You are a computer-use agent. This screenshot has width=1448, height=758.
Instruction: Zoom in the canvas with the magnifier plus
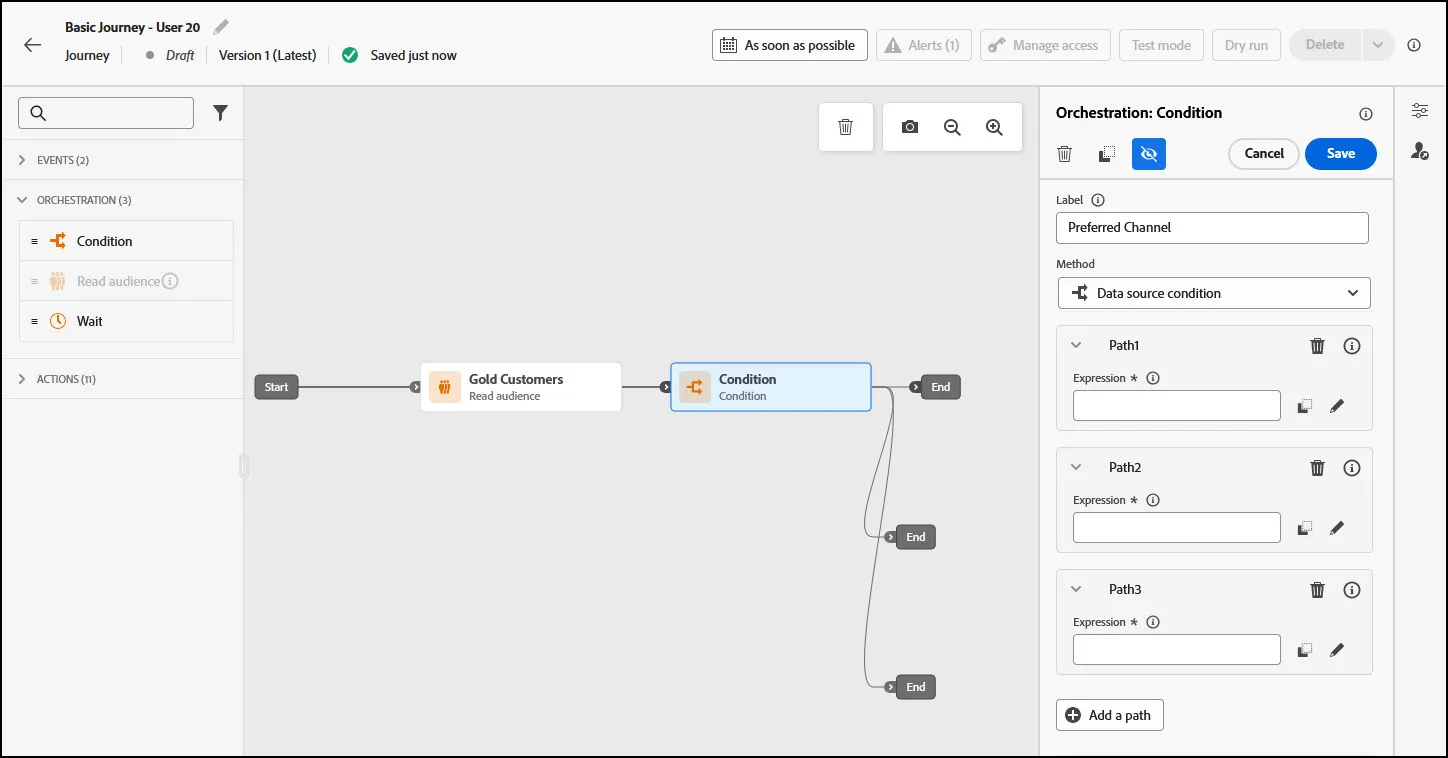[x=994, y=127]
